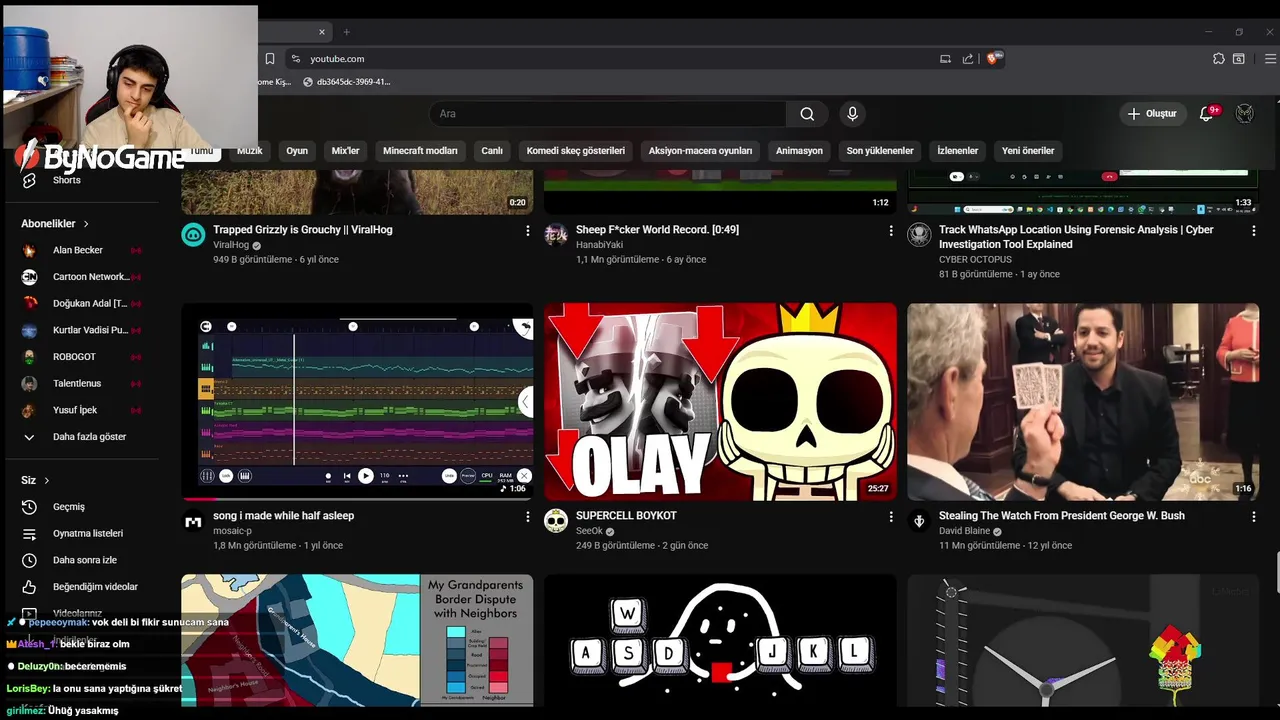Image resolution: width=1280 pixels, height=720 pixels.
Task: Select the Oyun filter chip
Action: [297, 151]
